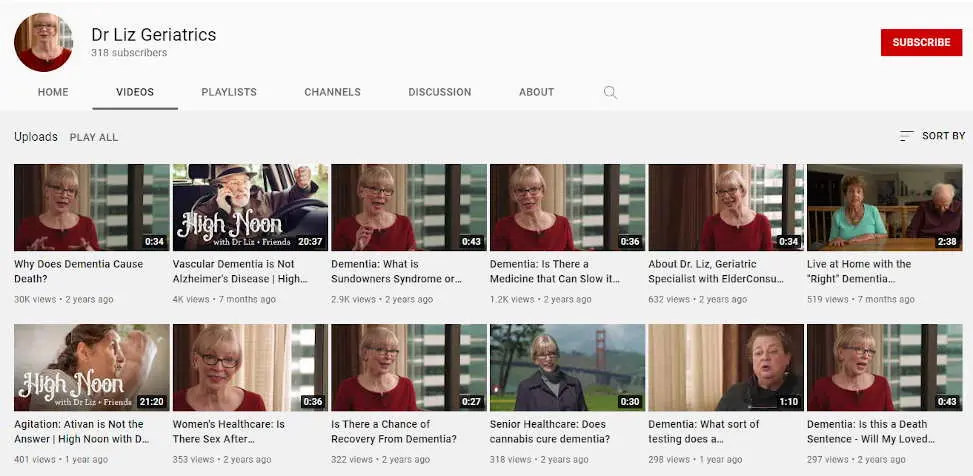This screenshot has height=476, width=973.
Task: Open thumbnail of Sundowners Syndrome video
Action: (x=409, y=207)
